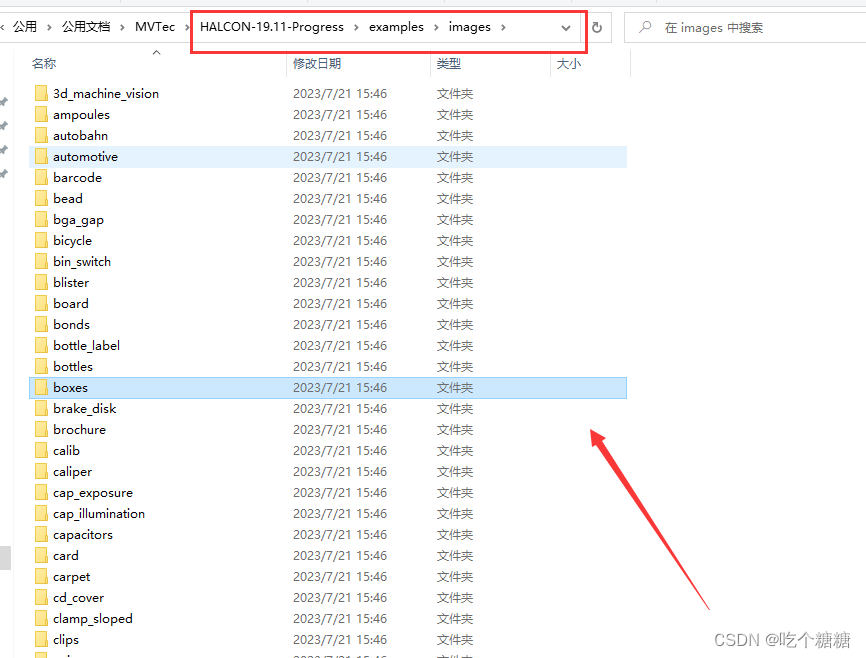The width and height of the screenshot is (866, 658).
Task: Open the 3d_machine_vision folder icon
Action: point(40,93)
